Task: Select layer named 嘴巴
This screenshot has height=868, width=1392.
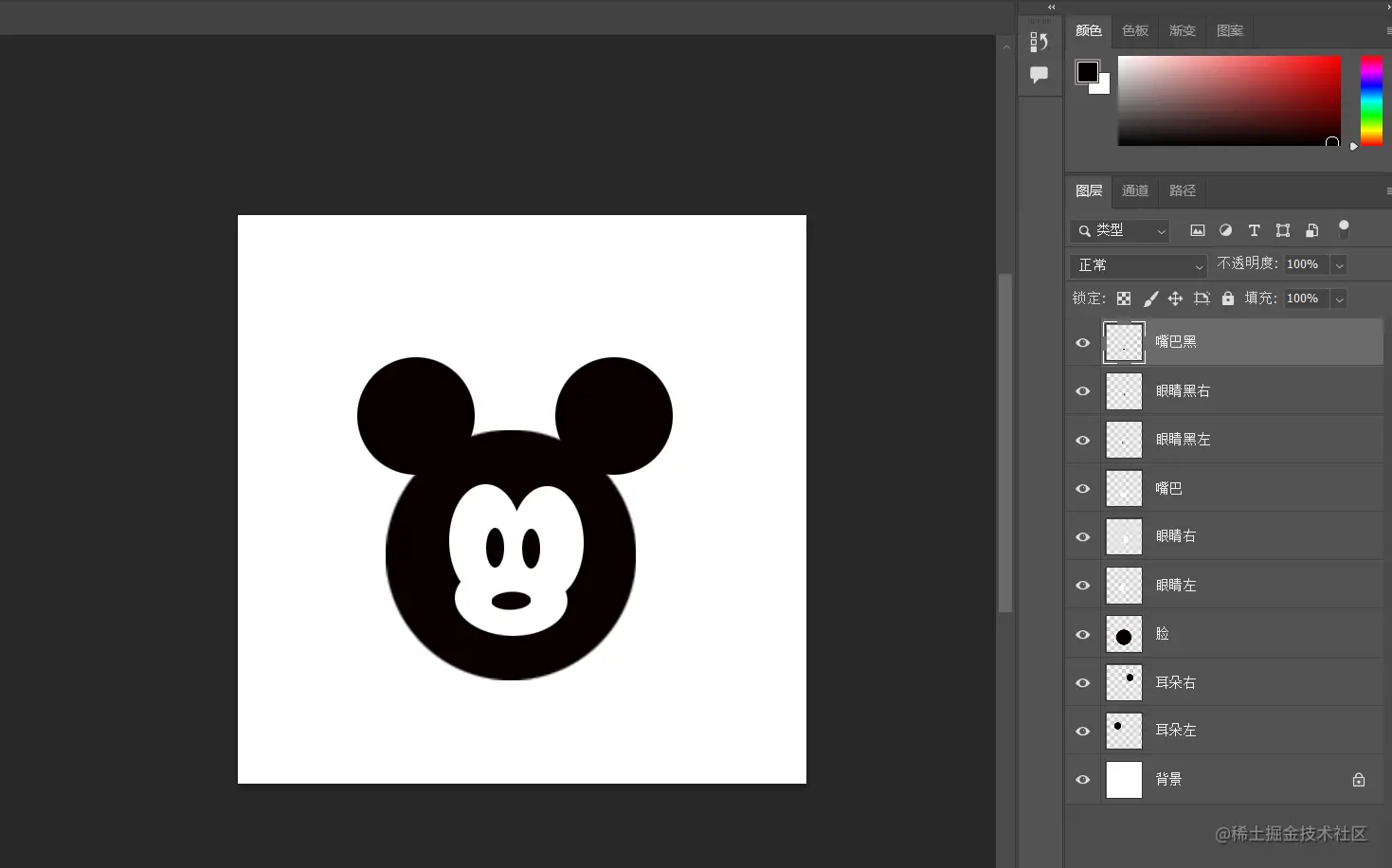Action: 1168,489
